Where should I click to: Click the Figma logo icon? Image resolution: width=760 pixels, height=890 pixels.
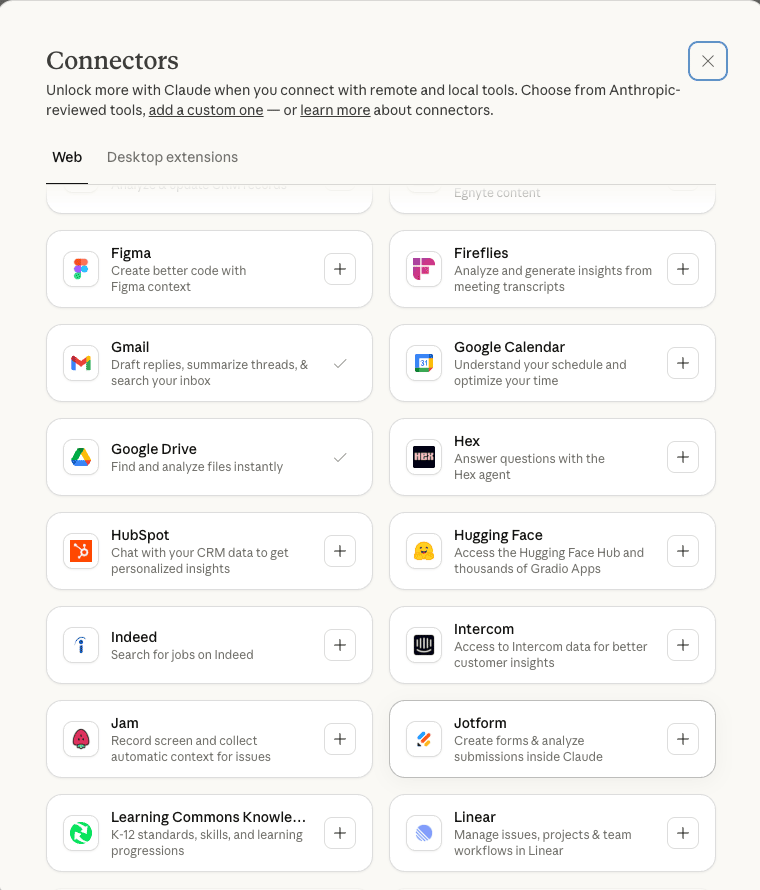point(81,269)
